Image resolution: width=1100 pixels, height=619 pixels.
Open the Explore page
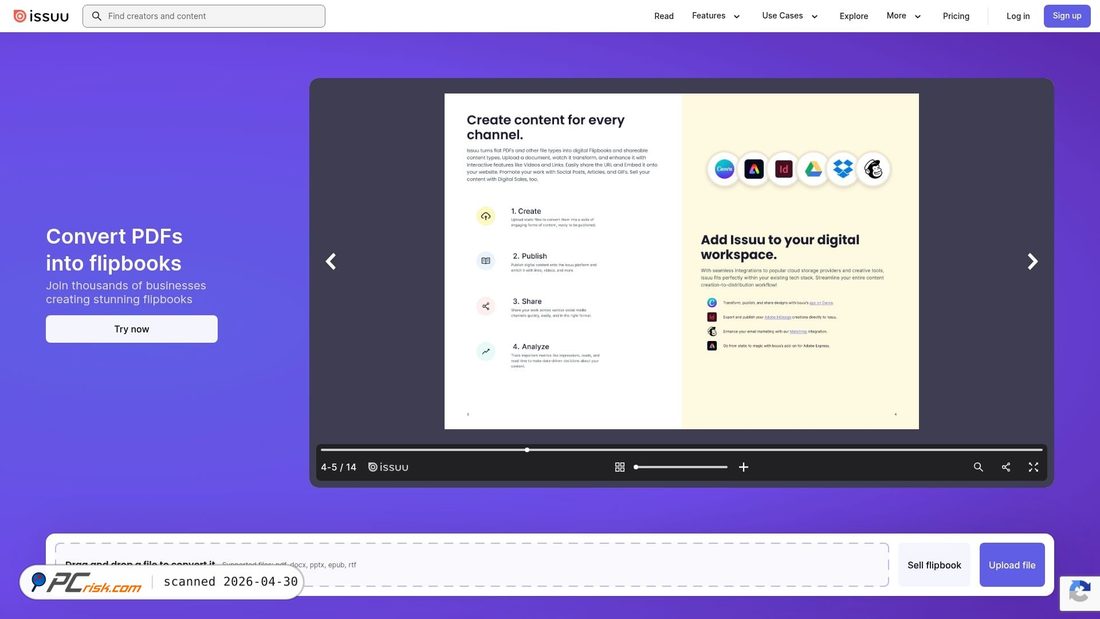pyautogui.click(x=854, y=16)
